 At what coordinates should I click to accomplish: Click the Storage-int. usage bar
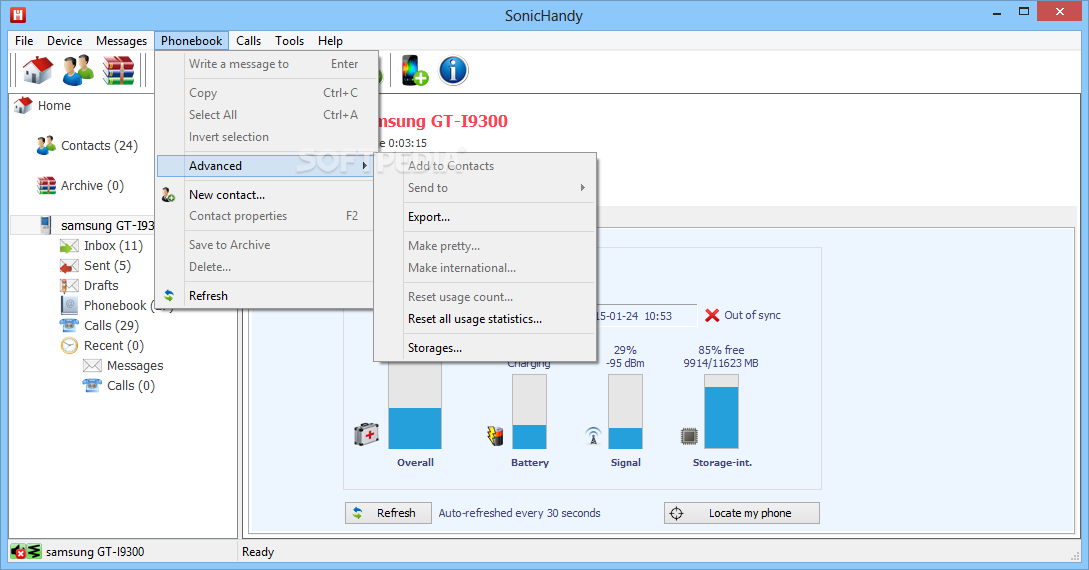(x=722, y=412)
